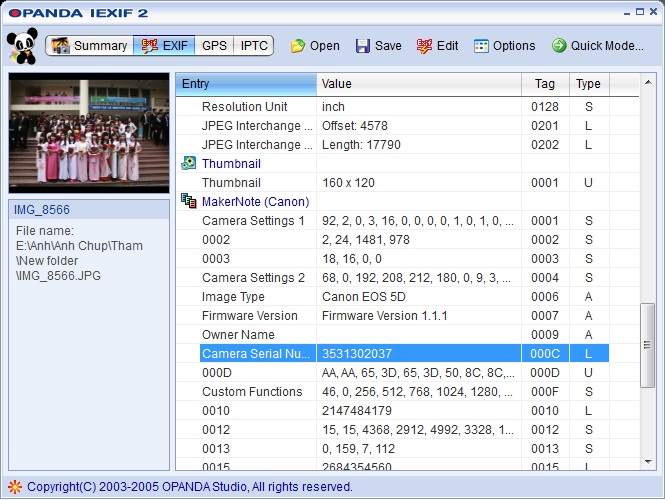Image resolution: width=665 pixels, height=500 pixels.
Task: Select the Camera Serial Number entry
Action: tap(256, 354)
